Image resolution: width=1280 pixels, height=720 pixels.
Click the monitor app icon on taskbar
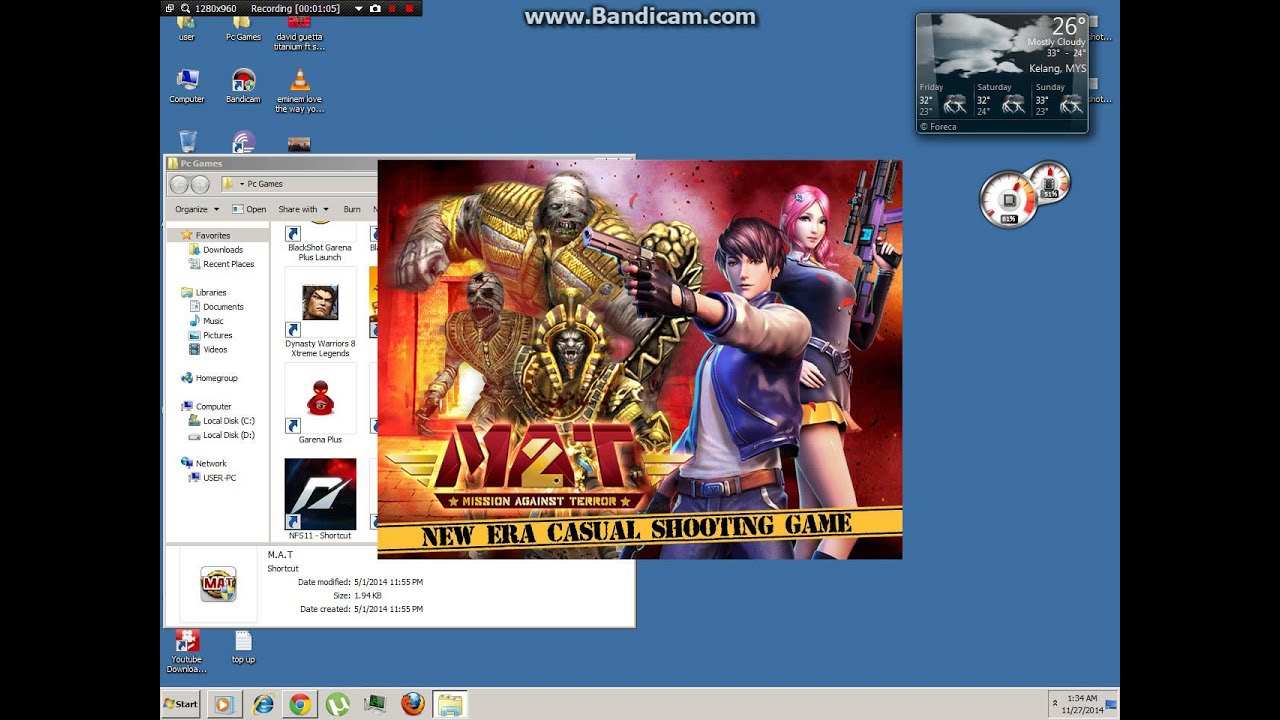click(x=375, y=704)
